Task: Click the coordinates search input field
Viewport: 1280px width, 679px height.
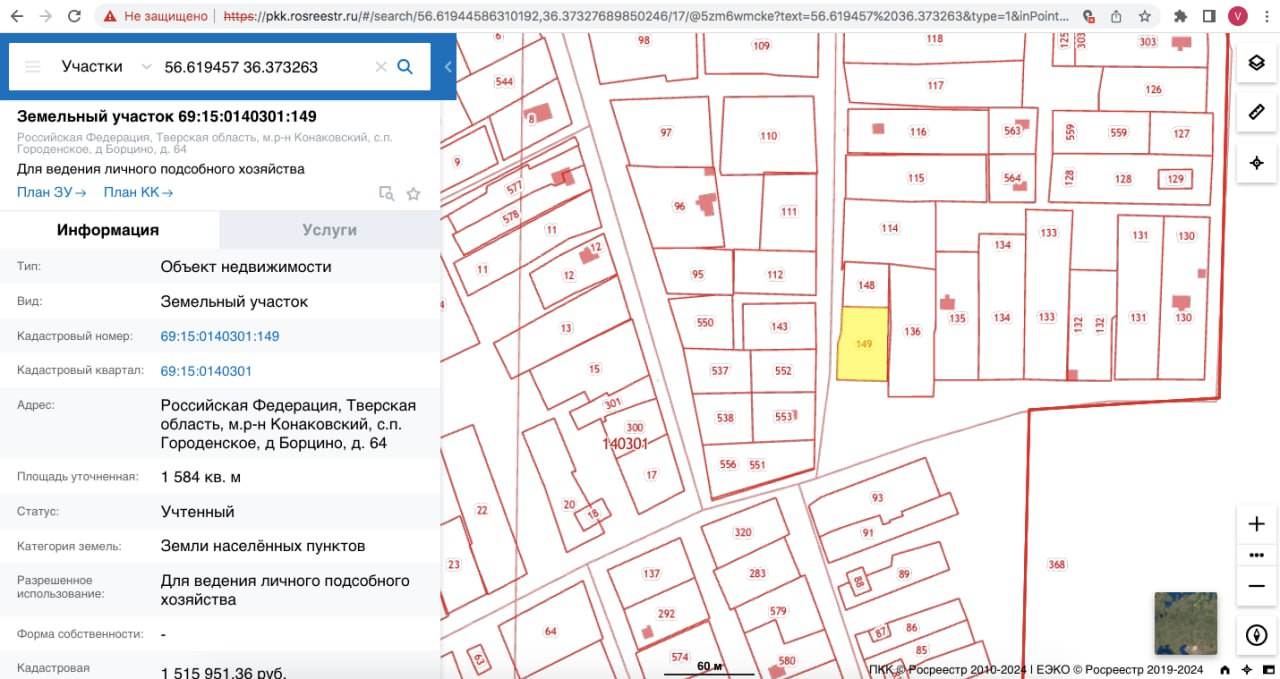Action: pyautogui.click(x=265, y=67)
